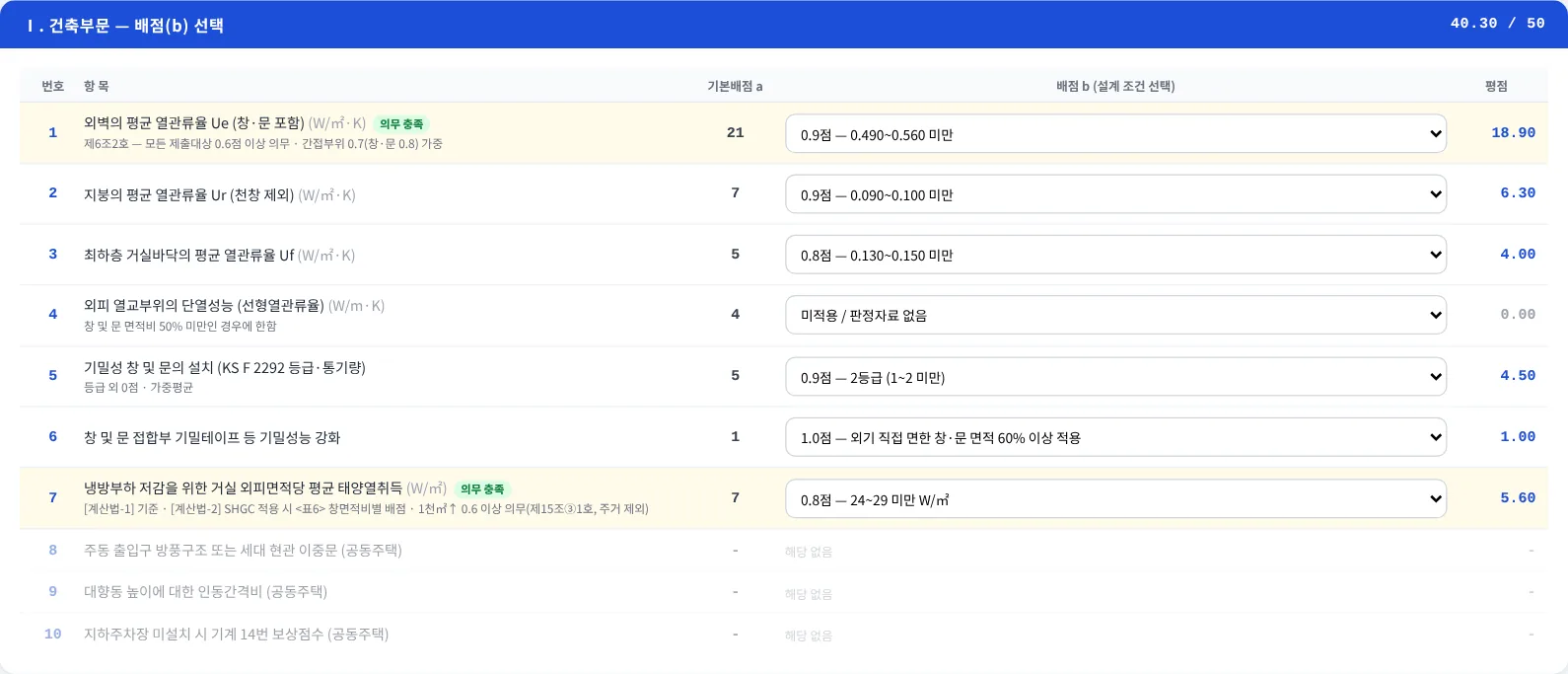The height and width of the screenshot is (674, 1568).
Task: Click the 기본배점 a column header
Action: coord(735,86)
